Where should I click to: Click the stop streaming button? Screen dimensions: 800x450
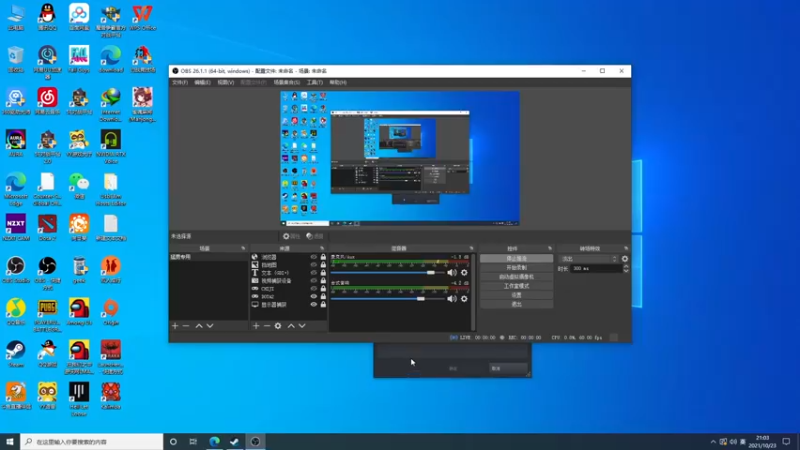pyautogui.click(x=516, y=259)
